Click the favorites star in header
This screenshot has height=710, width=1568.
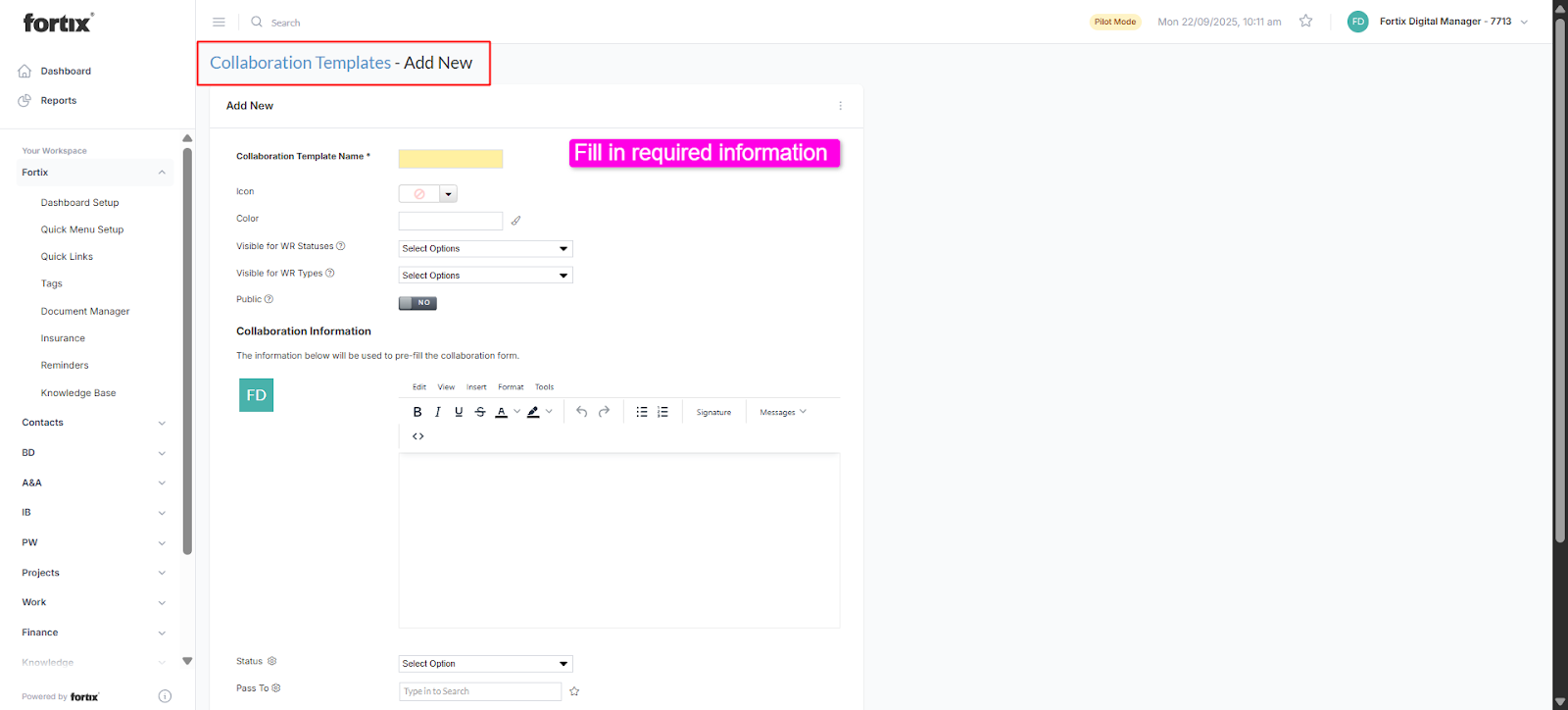pos(1305,22)
